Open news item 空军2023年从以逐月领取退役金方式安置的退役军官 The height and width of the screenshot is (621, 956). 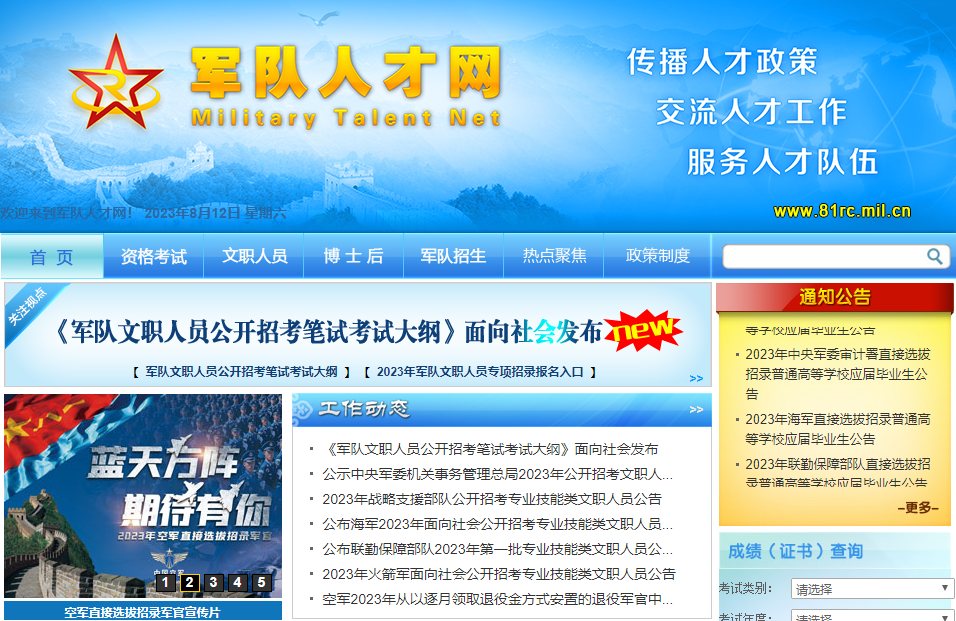498,599
